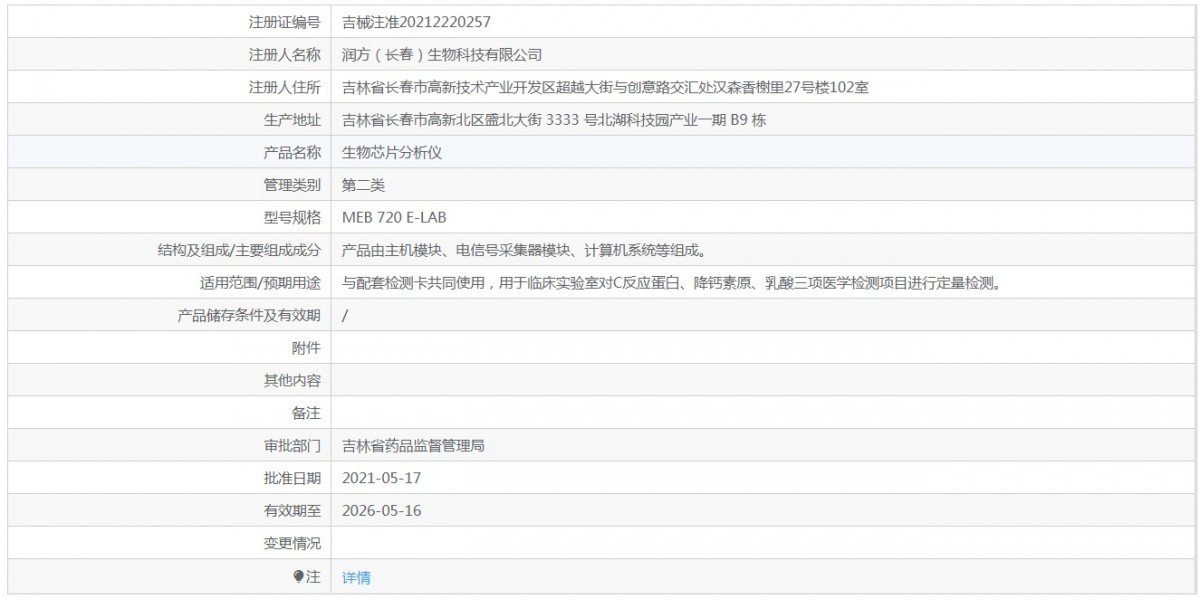Screen dimensions: 1200x599
Task: Select the 注册人住所 address value
Action: pyautogui.click(x=605, y=87)
